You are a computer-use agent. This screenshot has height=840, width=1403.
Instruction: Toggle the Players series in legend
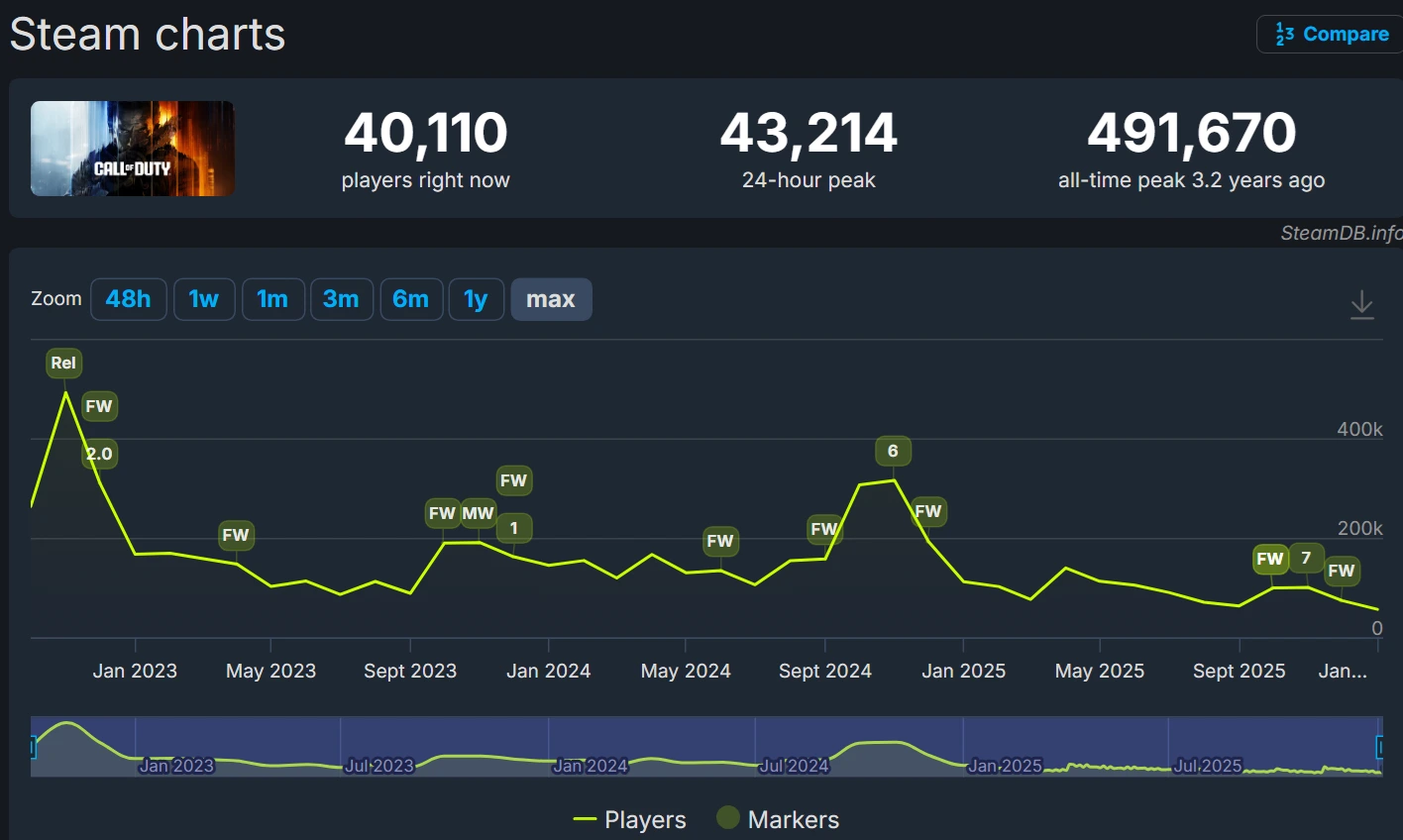click(x=629, y=819)
